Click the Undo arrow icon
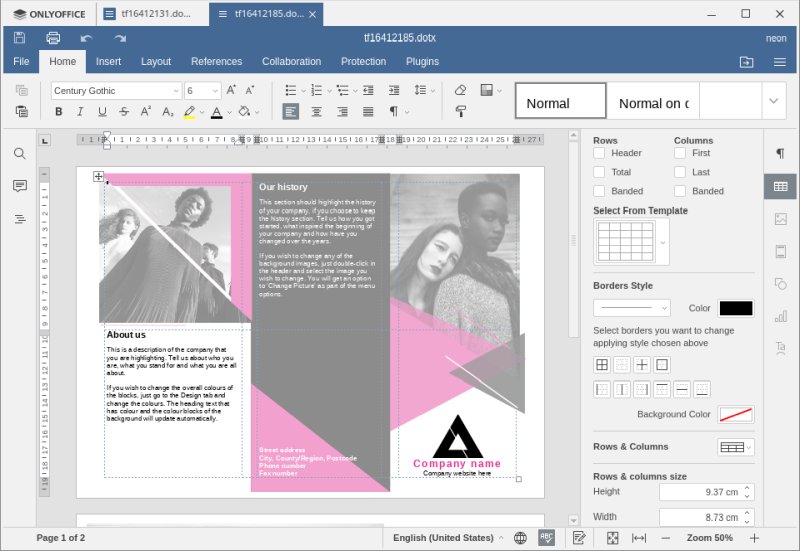This screenshot has height=551, width=800. (x=86, y=38)
